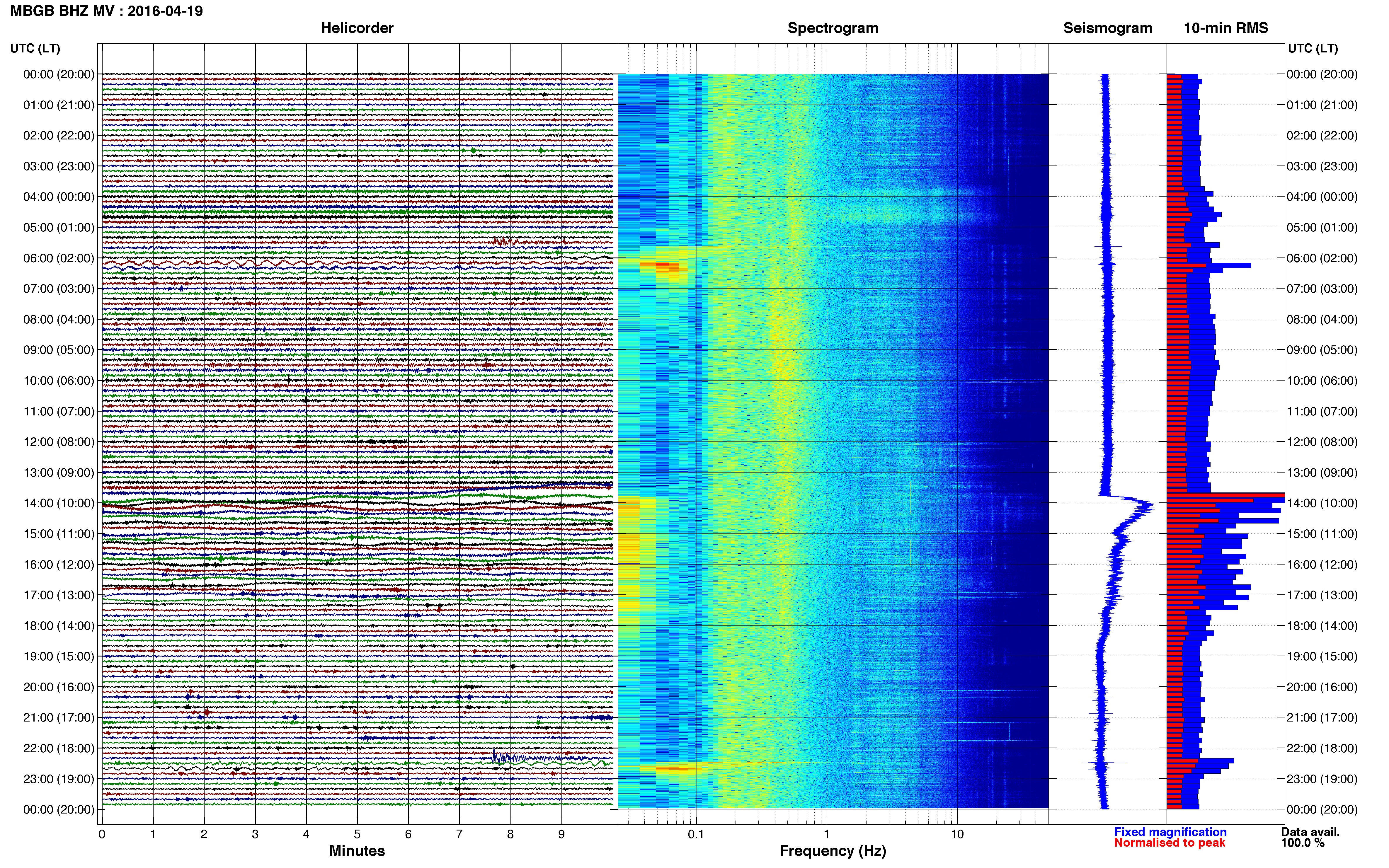Click the blue 'Fixed magnification' legend text
The height and width of the screenshot is (868, 1389).
1170,832
